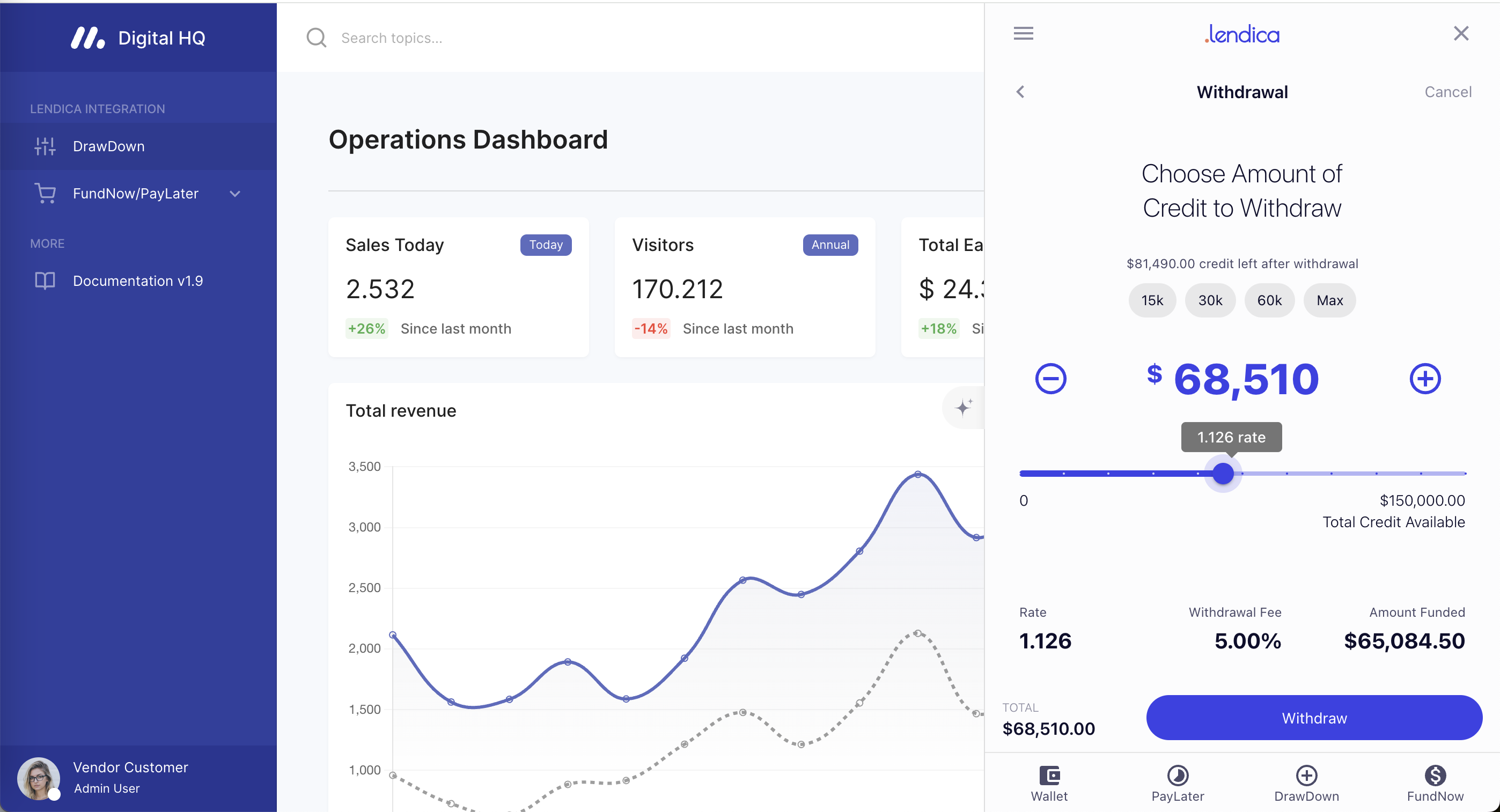Expand the FundNow/PayLater sidebar menu

[234, 194]
